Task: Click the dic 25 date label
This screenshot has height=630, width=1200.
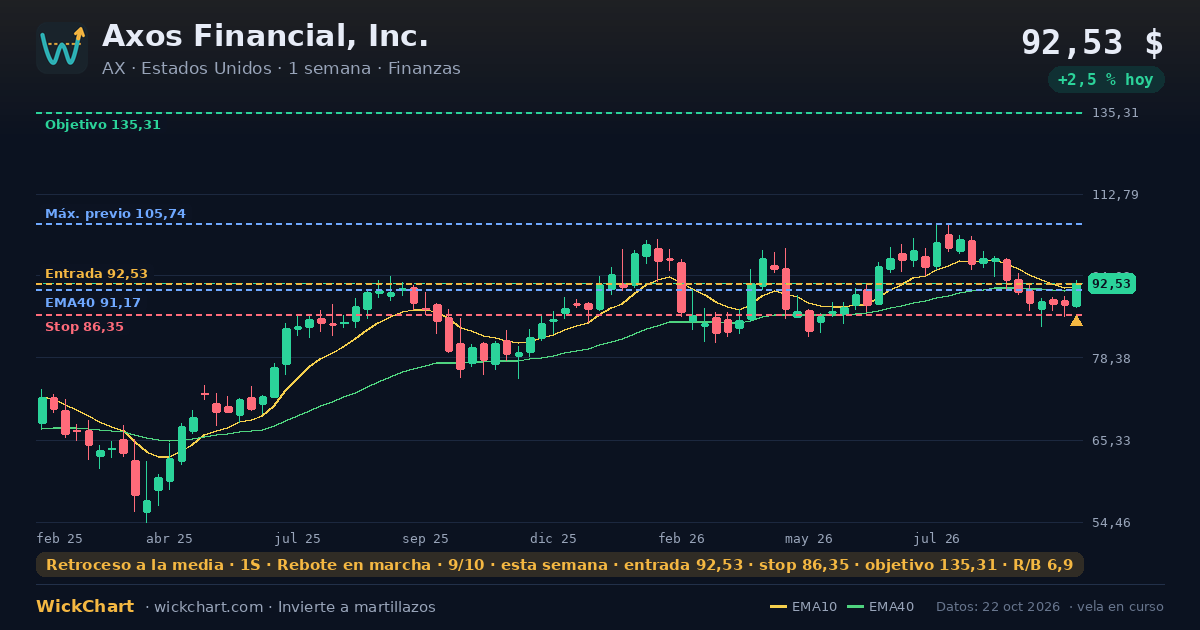Action: [x=554, y=538]
